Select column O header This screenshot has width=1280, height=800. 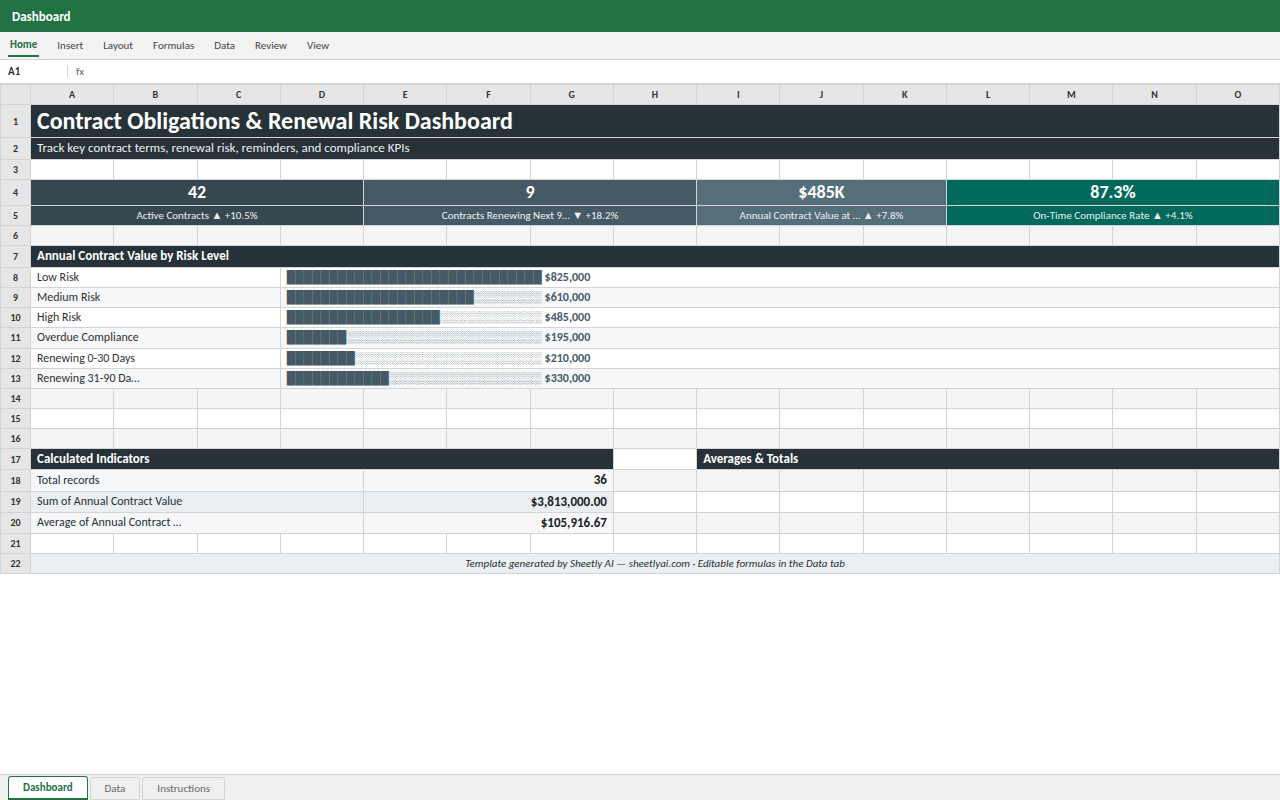coord(1238,94)
